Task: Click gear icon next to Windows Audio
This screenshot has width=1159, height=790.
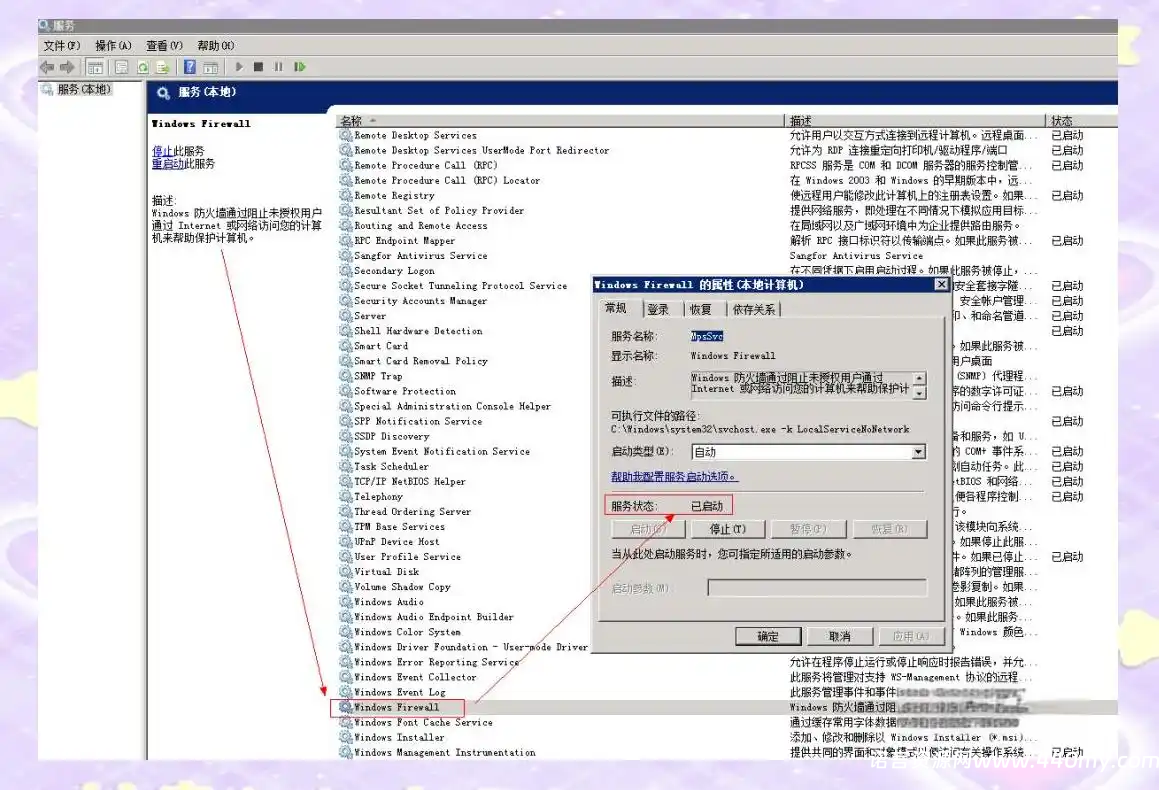Action: 345,602
